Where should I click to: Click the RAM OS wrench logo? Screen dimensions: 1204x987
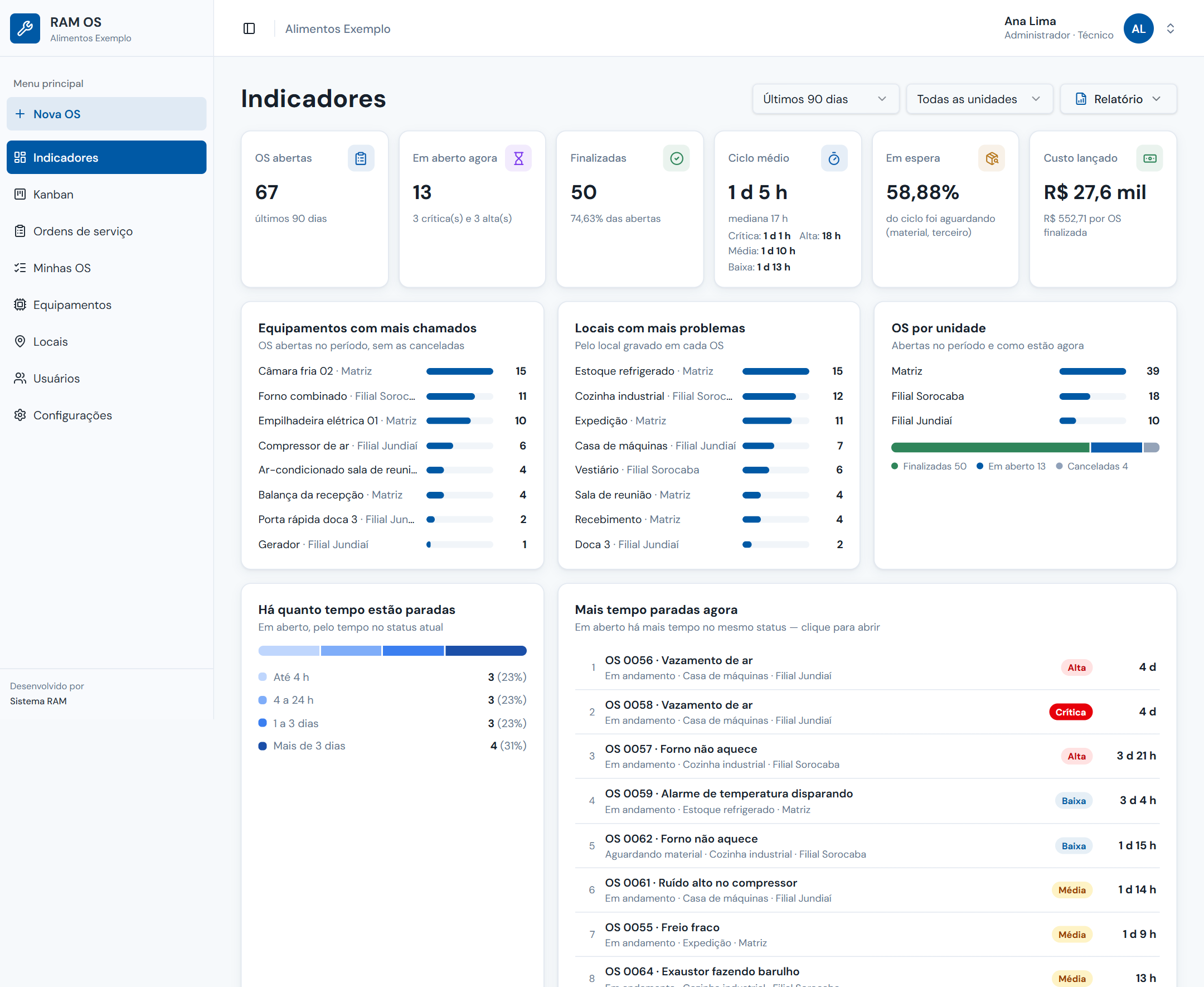[x=25, y=28]
